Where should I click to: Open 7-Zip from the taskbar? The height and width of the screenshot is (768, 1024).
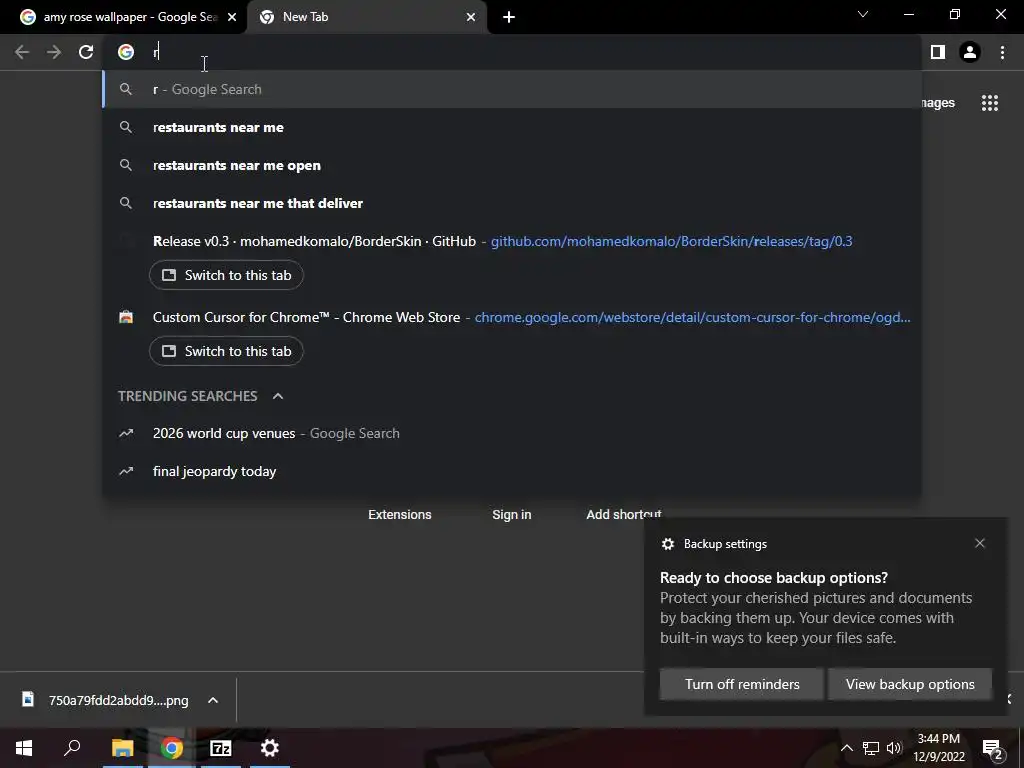221,748
